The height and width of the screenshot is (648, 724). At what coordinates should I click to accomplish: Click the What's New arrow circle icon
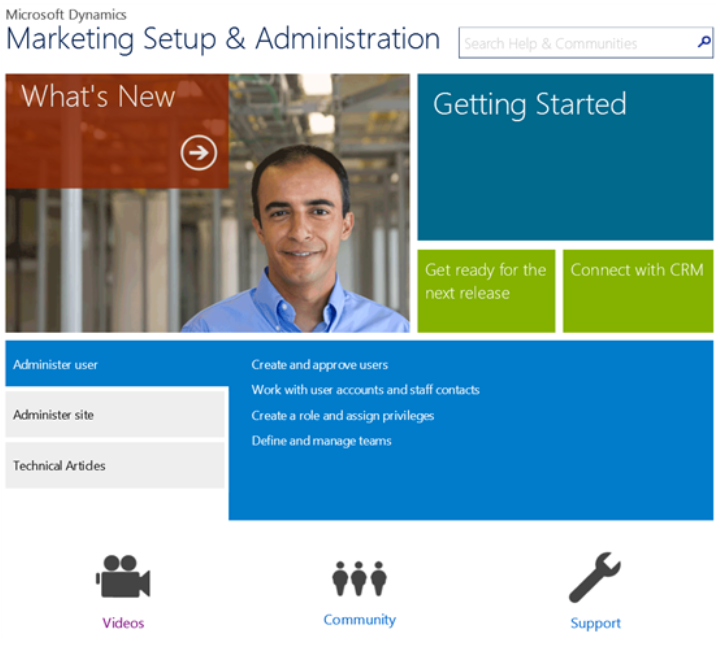pyautogui.click(x=199, y=152)
